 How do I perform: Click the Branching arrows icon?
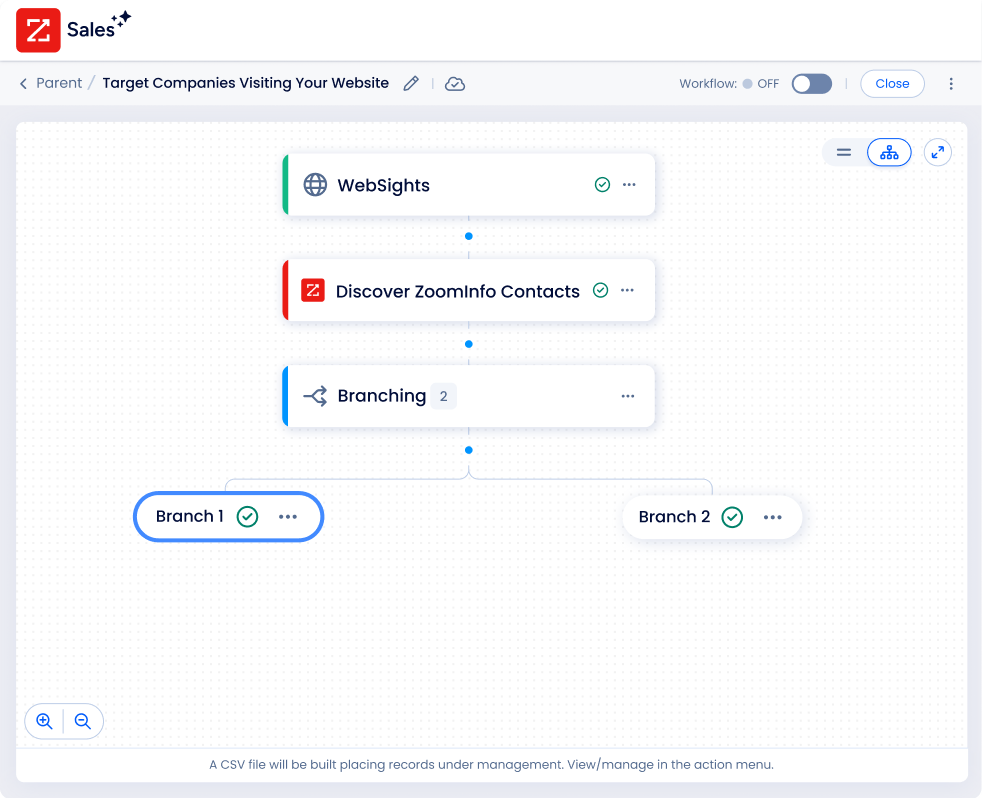point(315,396)
